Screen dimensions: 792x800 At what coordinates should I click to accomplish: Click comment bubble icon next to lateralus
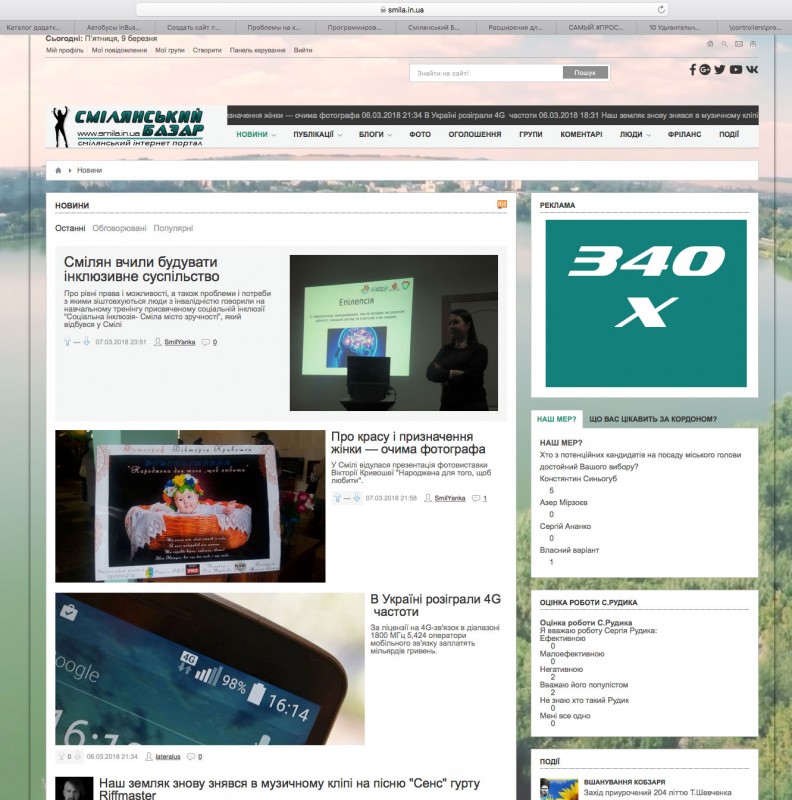click(191, 757)
